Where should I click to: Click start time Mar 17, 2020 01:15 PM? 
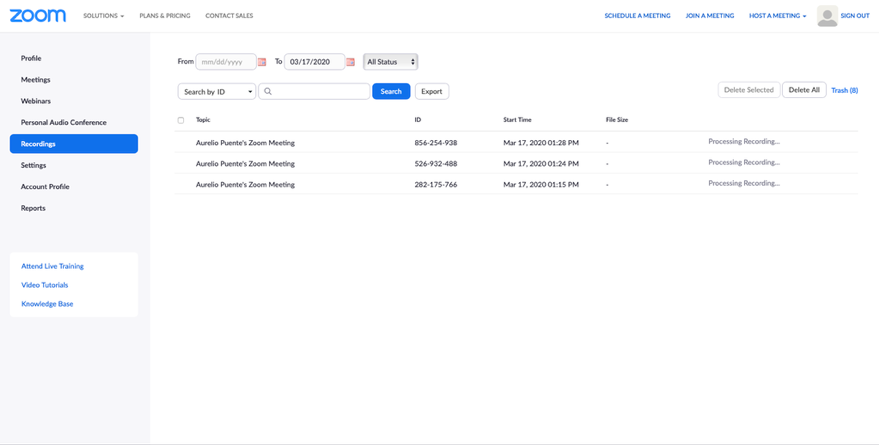click(x=541, y=184)
